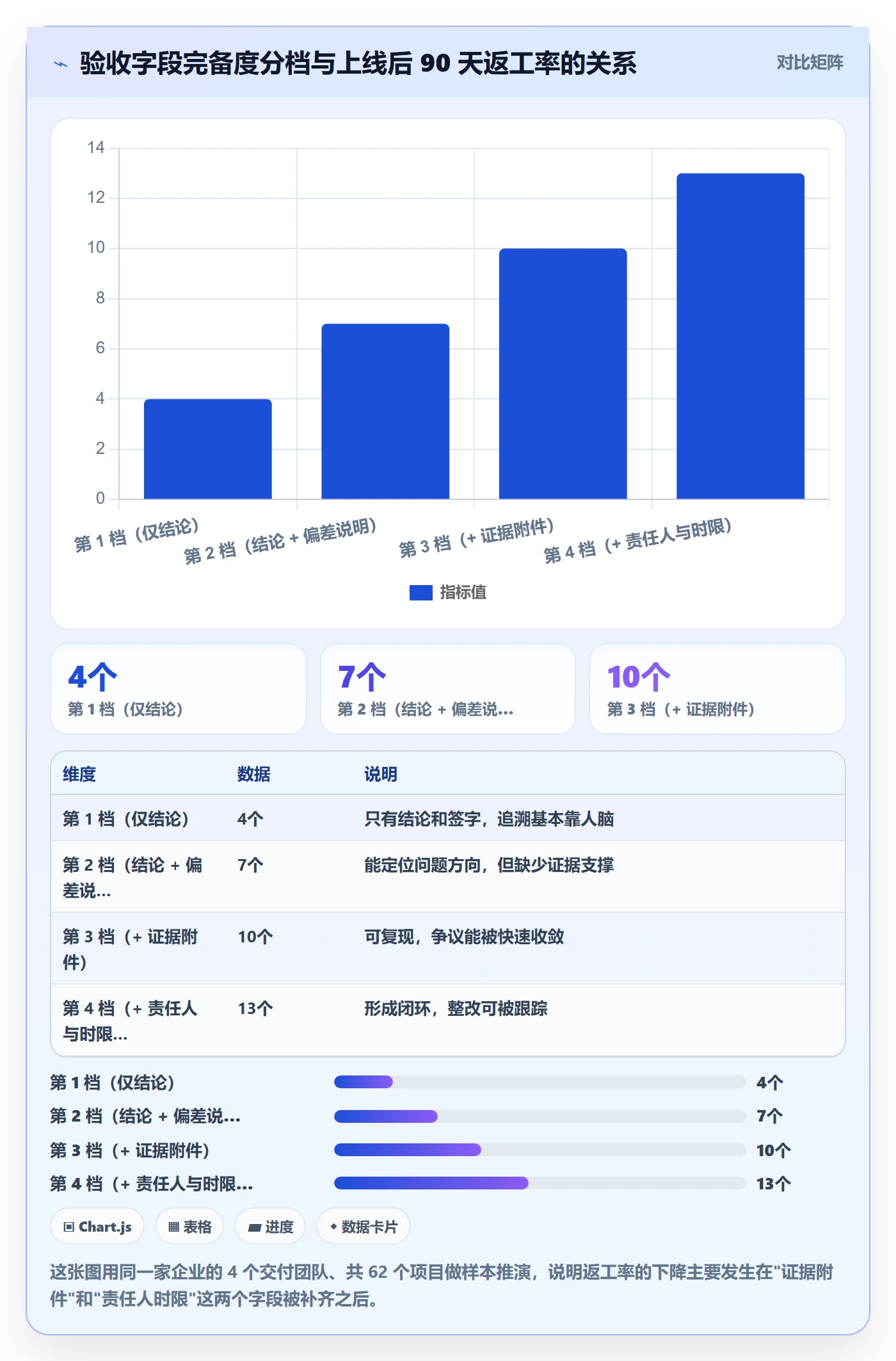
Task: Open the 10个 data card
Action: tap(717, 689)
